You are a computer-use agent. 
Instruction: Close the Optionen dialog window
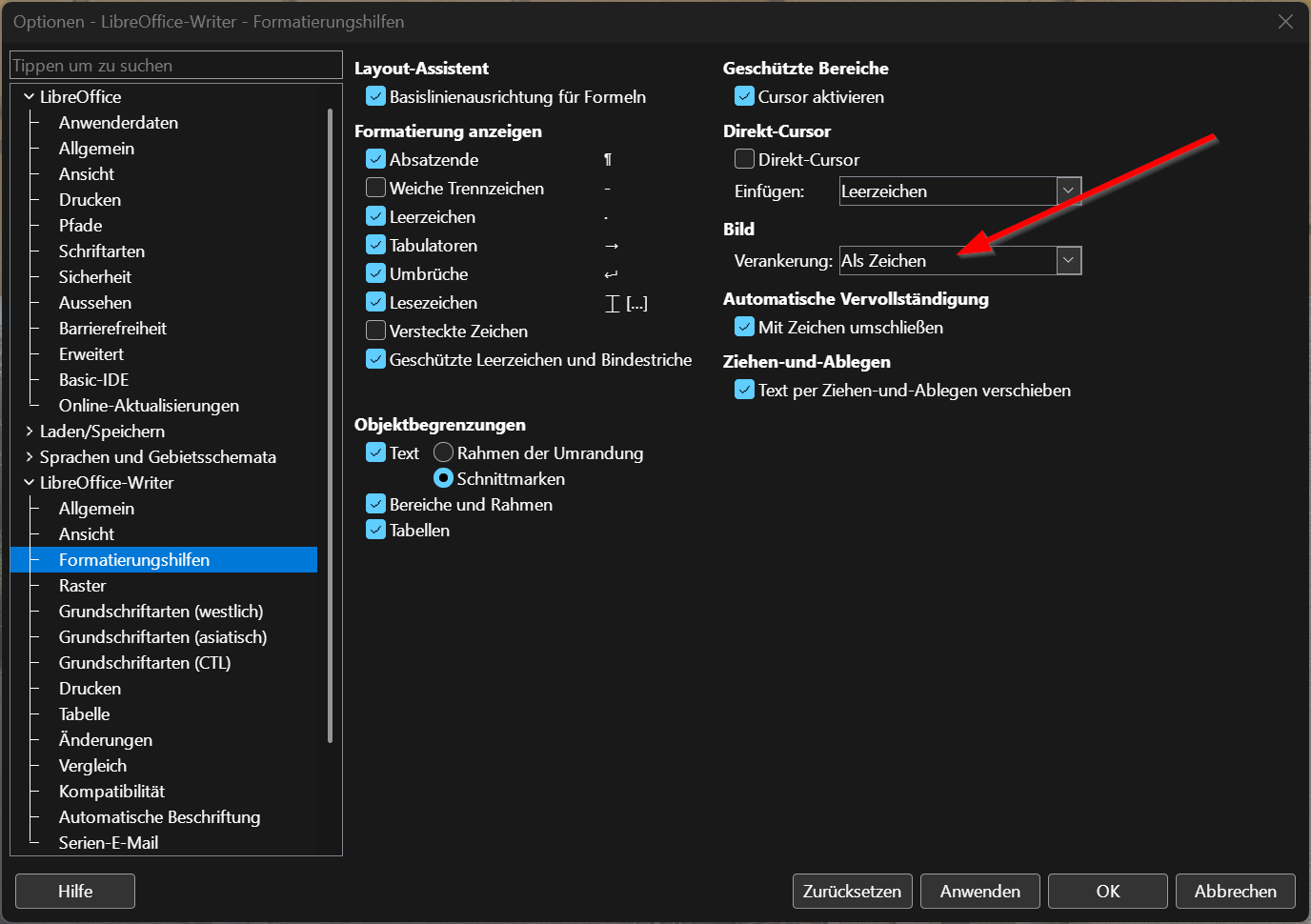pos(1285,21)
